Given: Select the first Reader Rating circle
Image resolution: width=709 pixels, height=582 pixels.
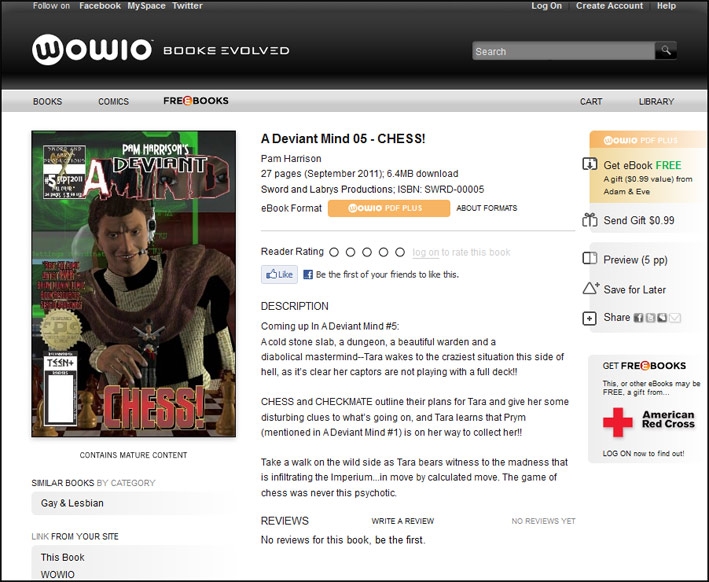Looking at the screenshot, I should [x=334, y=252].
